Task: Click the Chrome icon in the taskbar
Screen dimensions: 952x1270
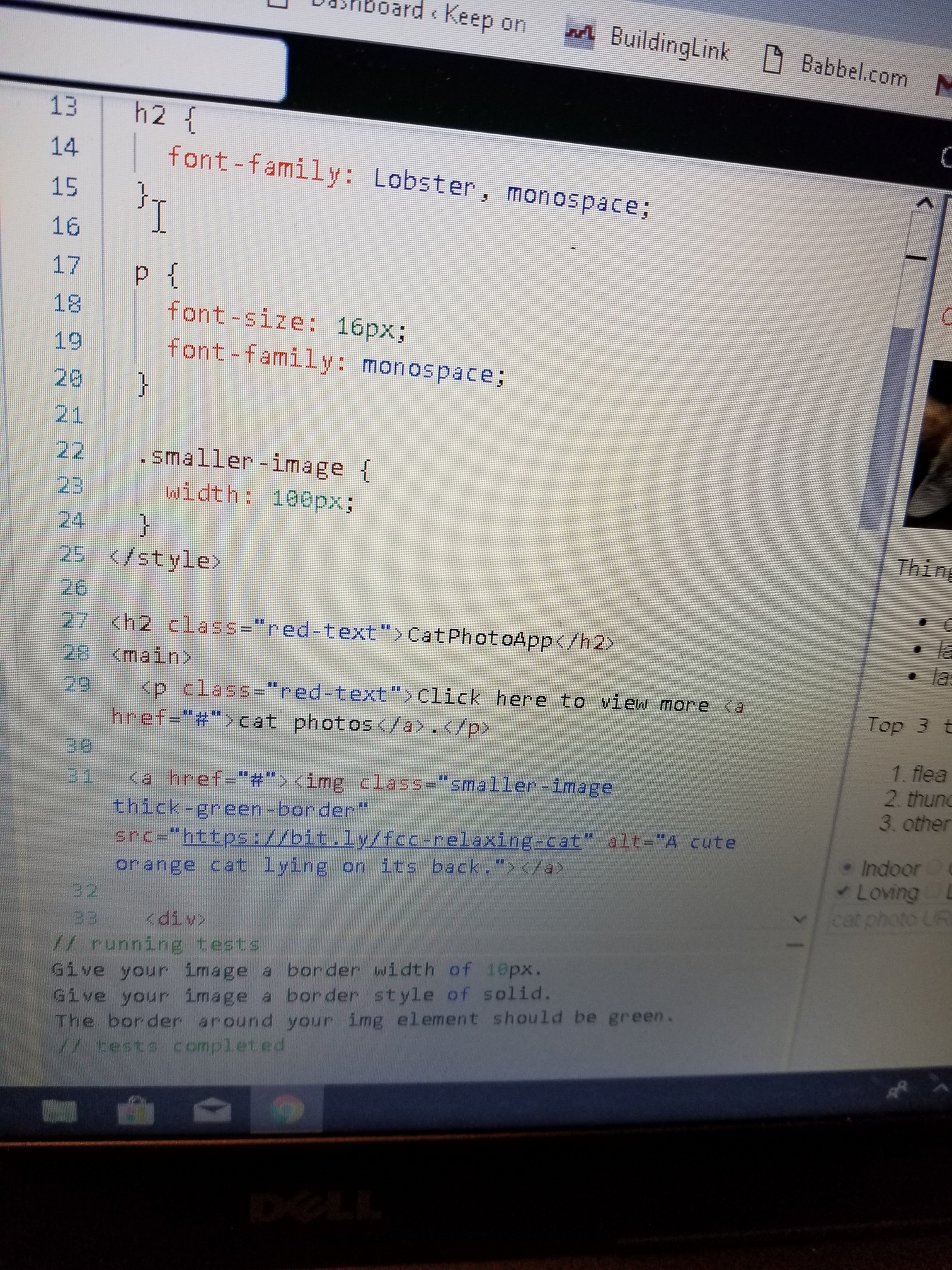Action: pos(287,1109)
